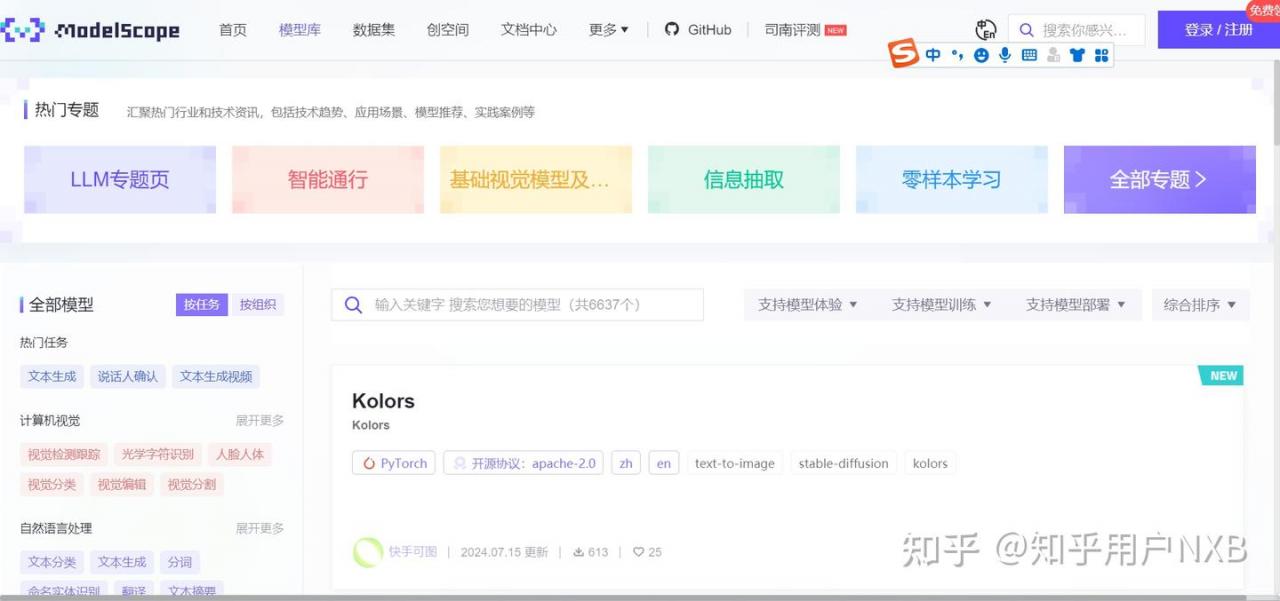Expand the 更多 navigation dropdown
1280x601 pixels.
tap(609, 30)
